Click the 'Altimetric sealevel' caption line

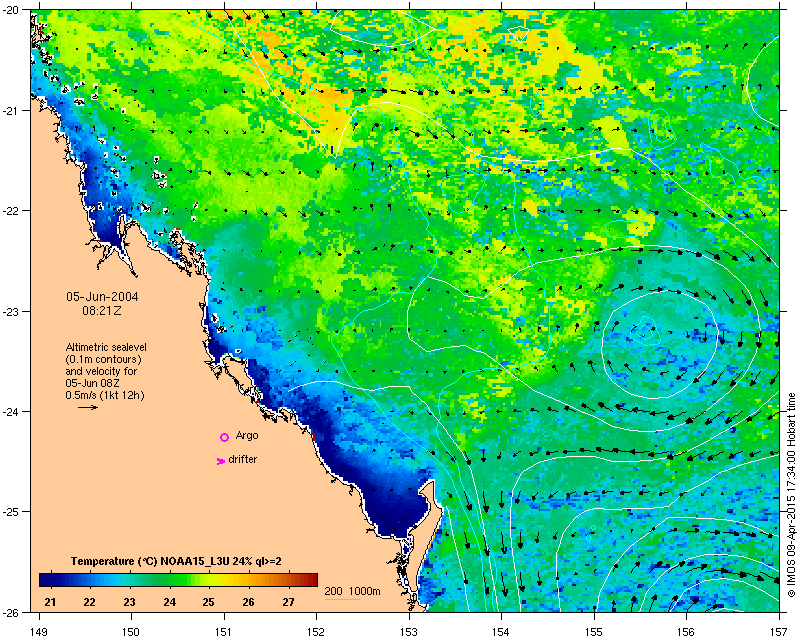click(x=106, y=347)
